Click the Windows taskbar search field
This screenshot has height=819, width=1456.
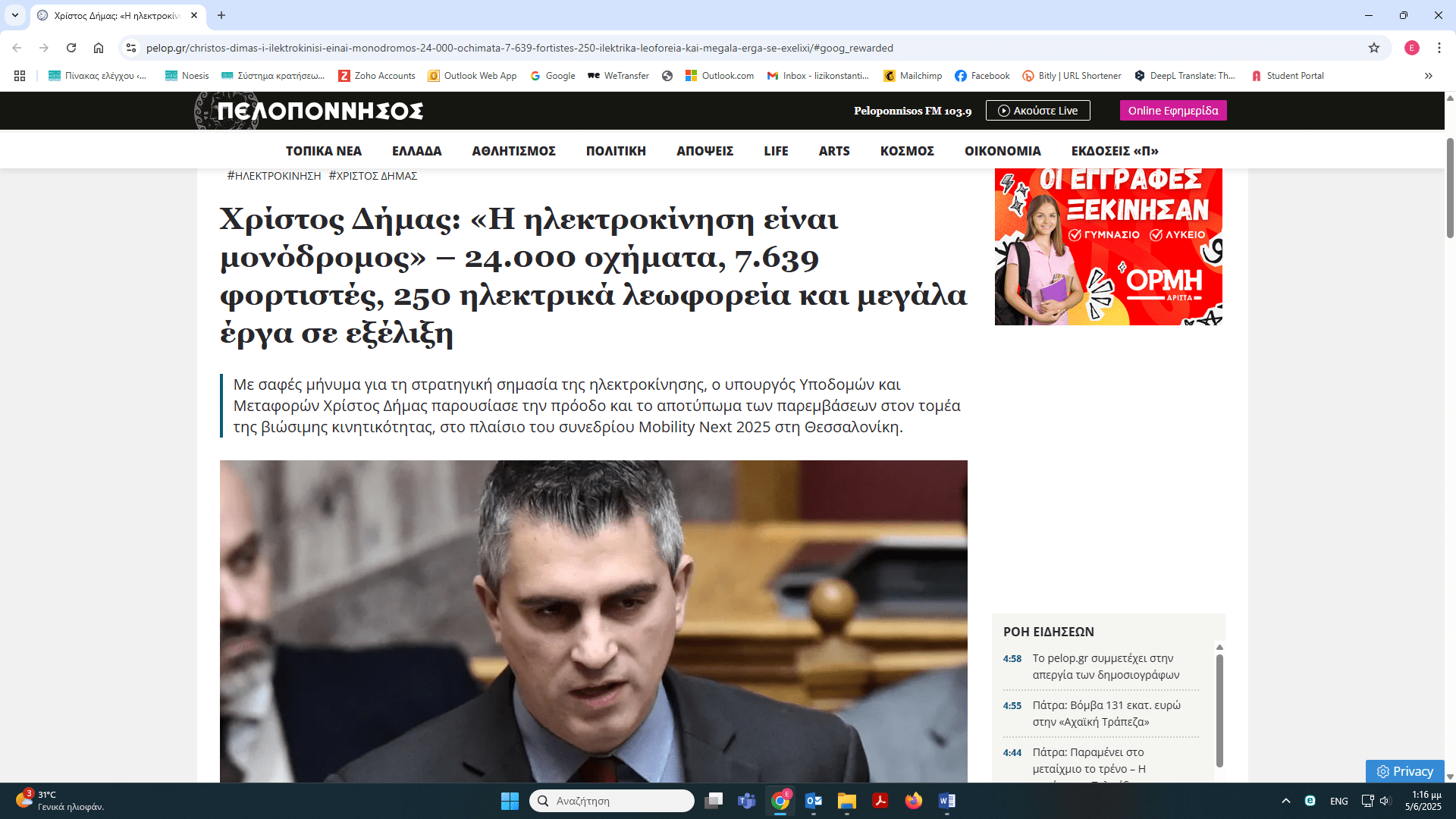pyautogui.click(x=611, y=801)
